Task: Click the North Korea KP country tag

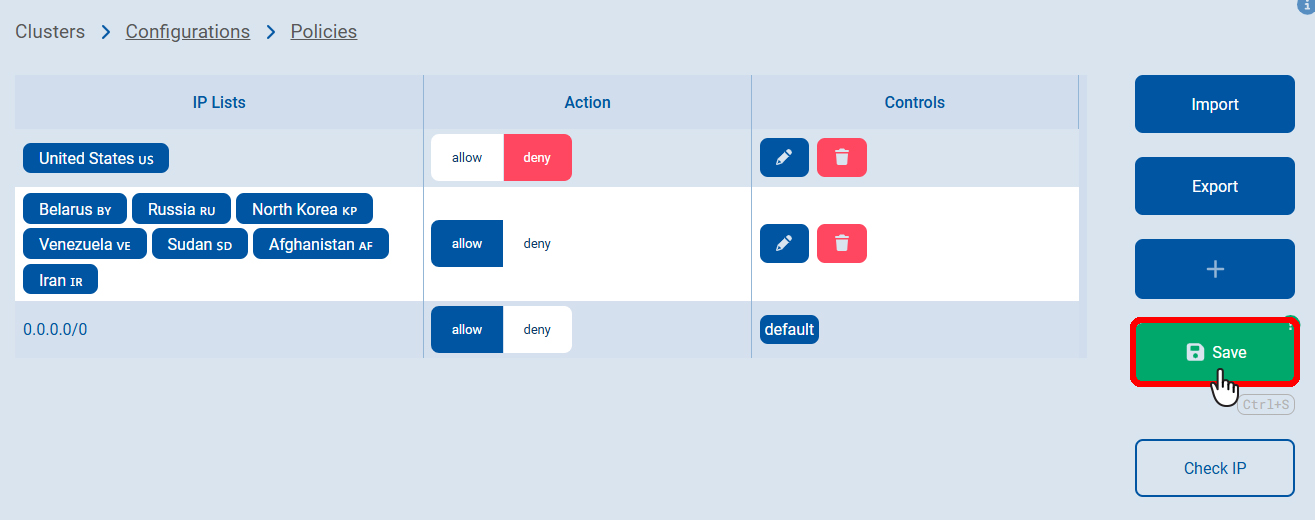Action: click(x=304, y=210)
